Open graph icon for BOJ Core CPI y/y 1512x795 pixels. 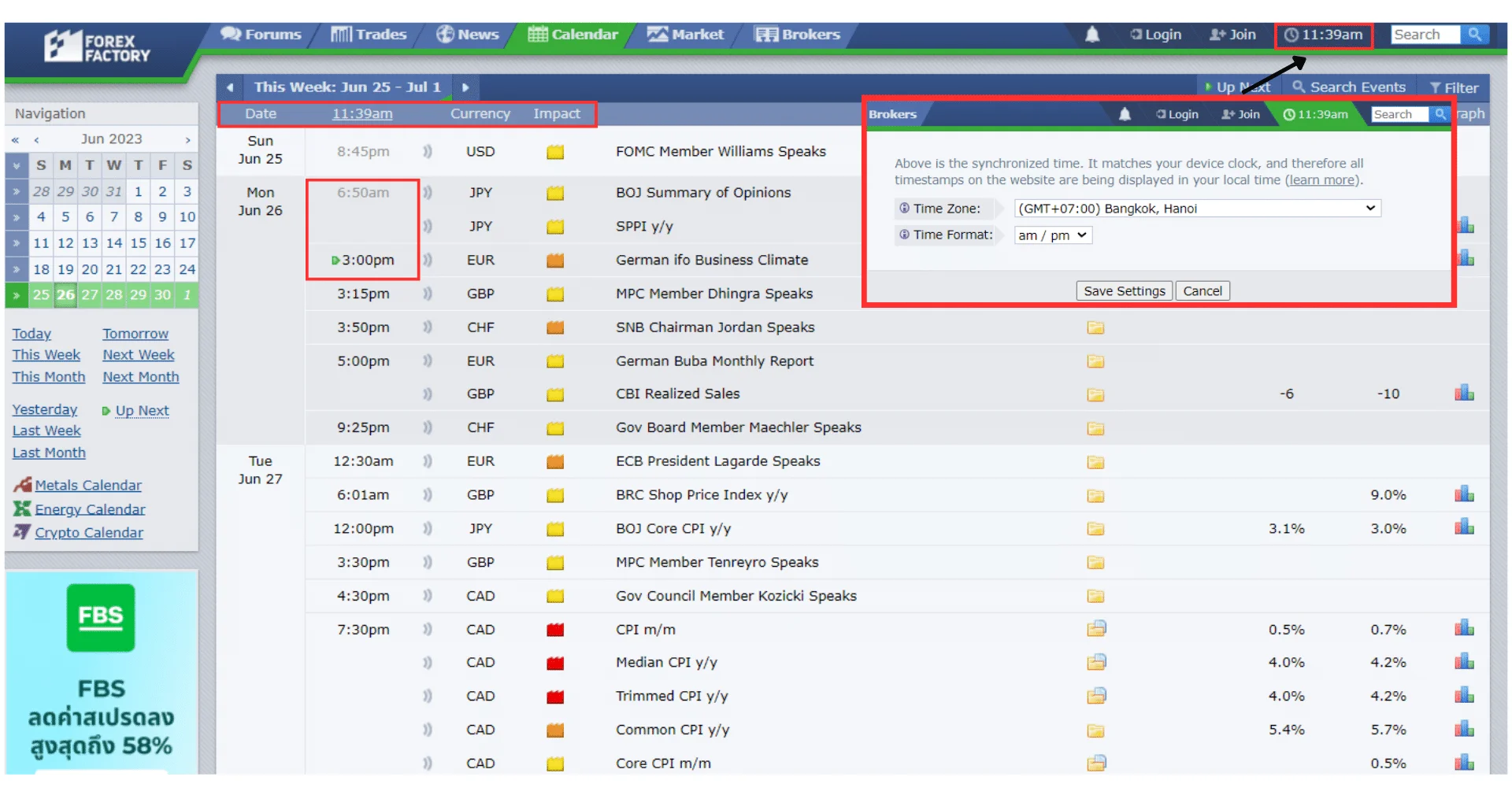[1464, 527]
